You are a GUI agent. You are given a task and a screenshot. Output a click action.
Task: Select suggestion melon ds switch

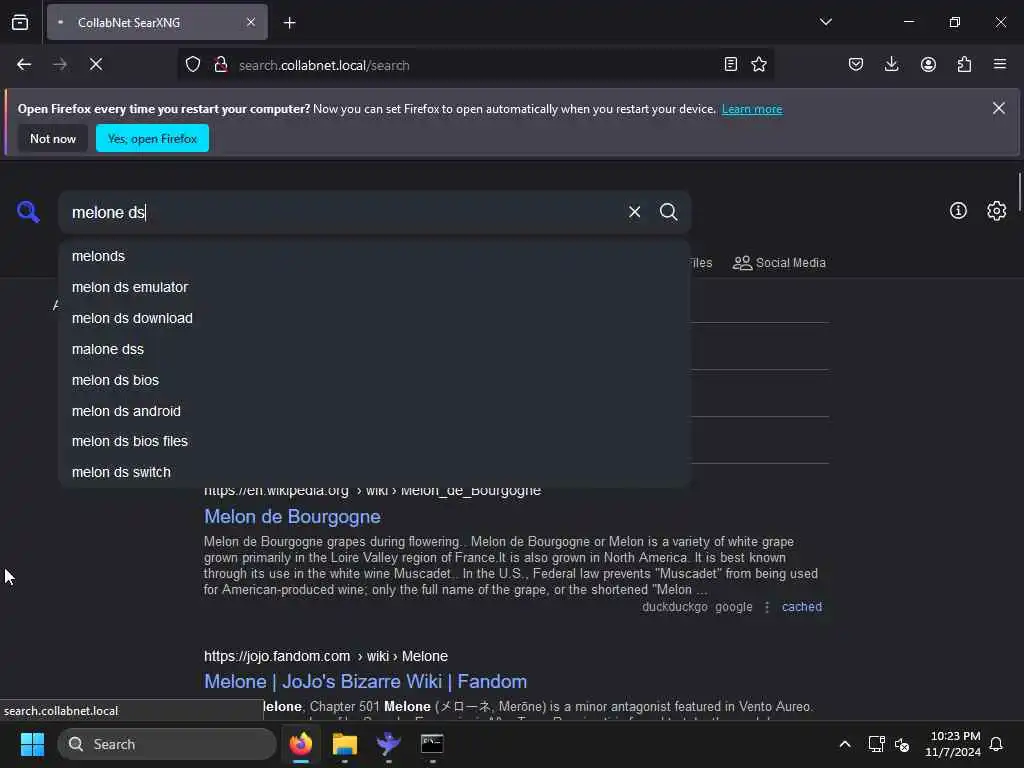[x=374, y=472]
